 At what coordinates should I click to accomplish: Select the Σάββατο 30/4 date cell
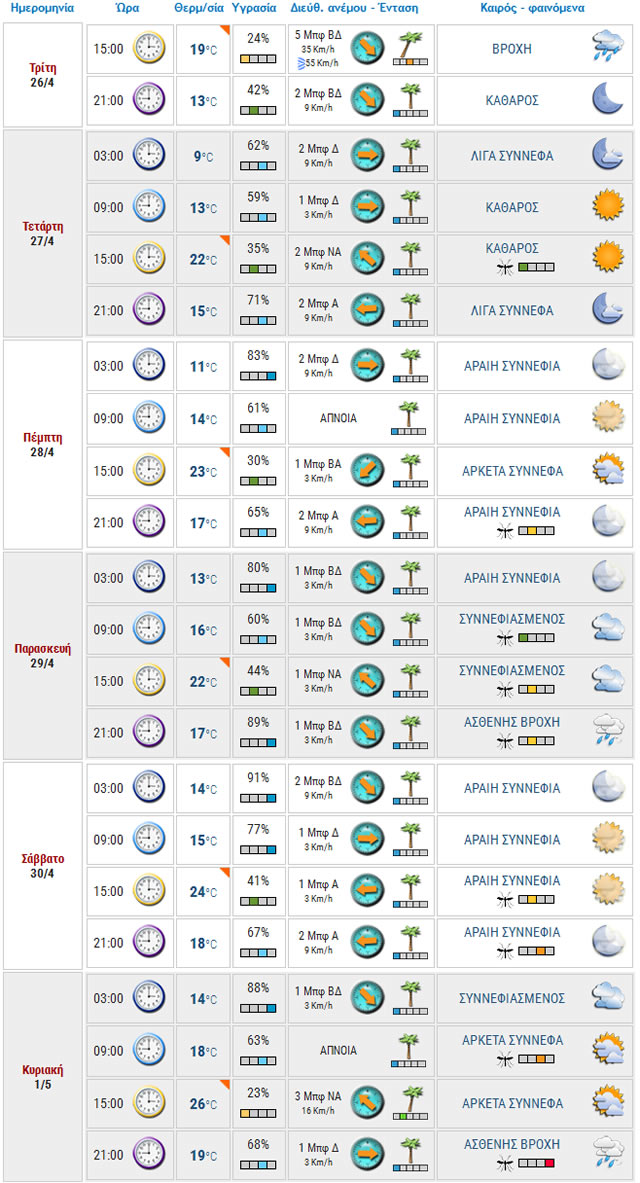click(x=42, y=865)
